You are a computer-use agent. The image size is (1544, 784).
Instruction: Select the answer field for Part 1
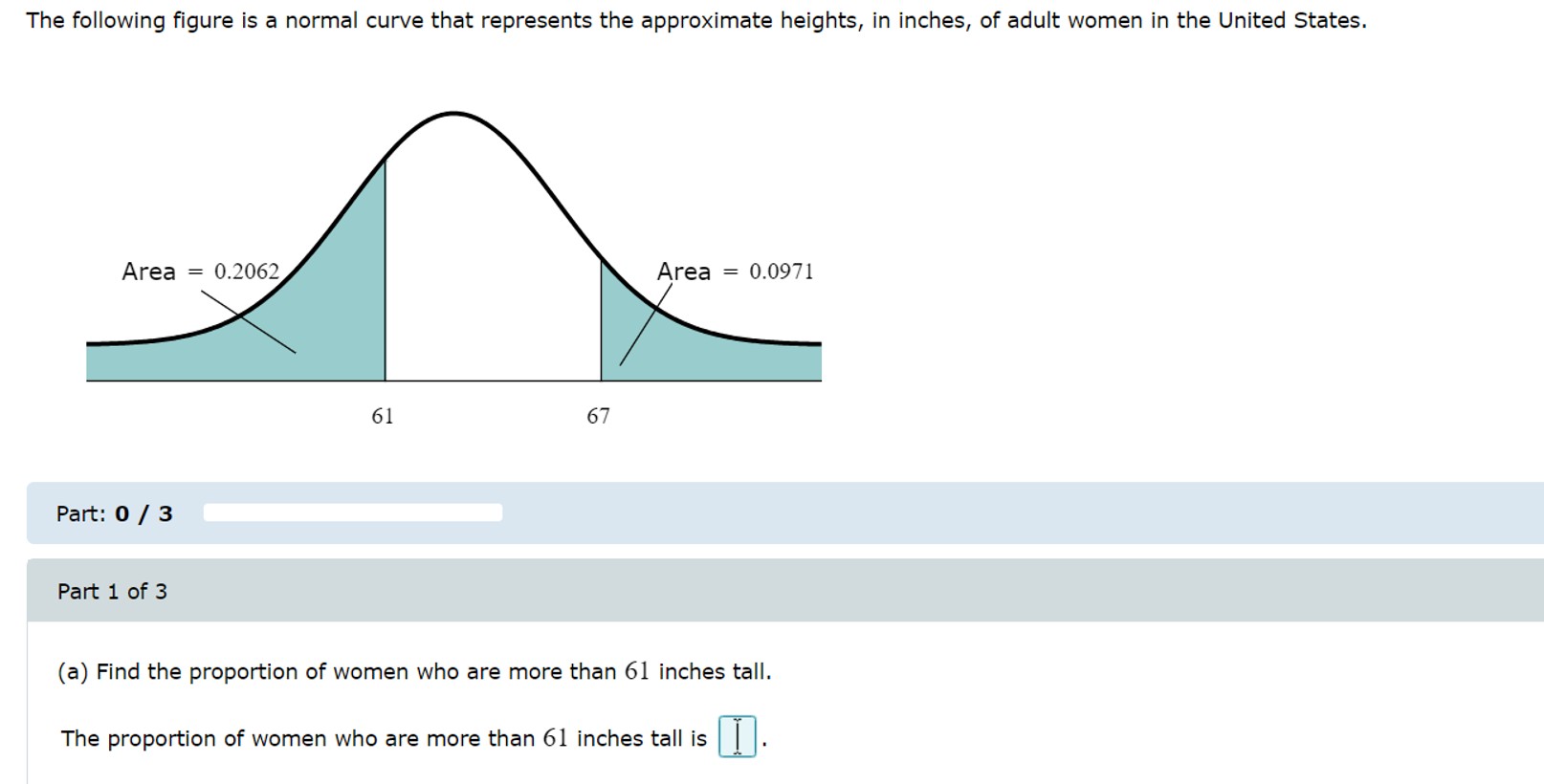click(737, 736)
